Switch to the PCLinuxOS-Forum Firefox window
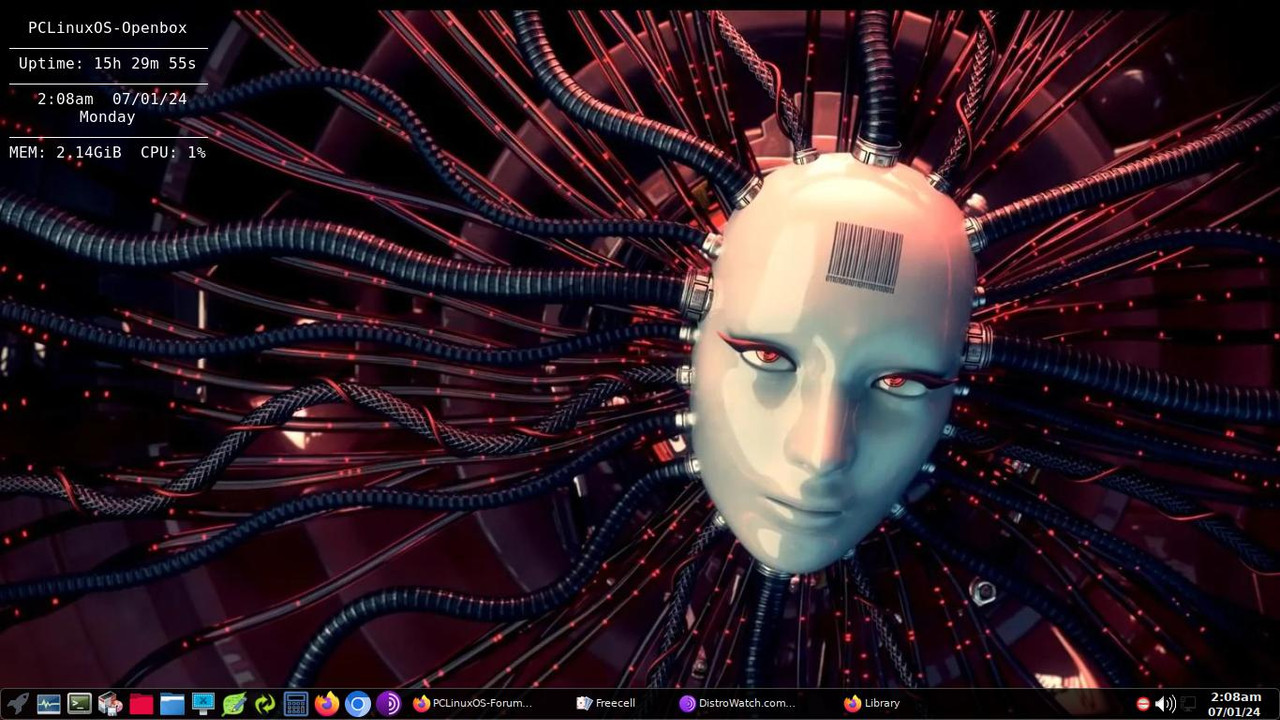1280x720 pixels. (x=472, y=703)
